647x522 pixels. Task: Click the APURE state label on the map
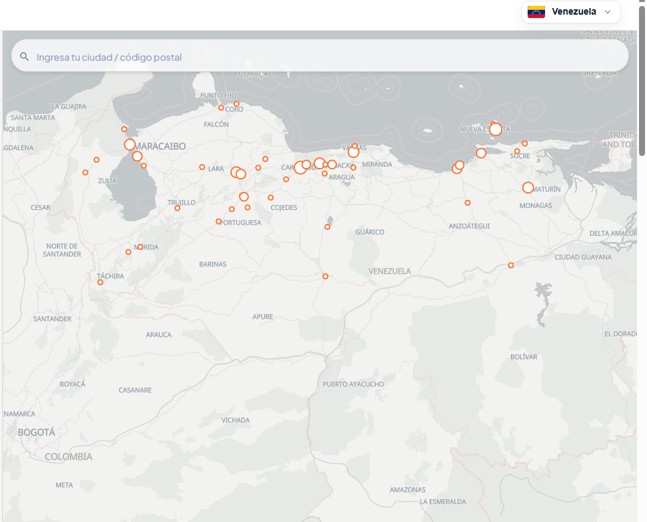(x=262, y=317)
